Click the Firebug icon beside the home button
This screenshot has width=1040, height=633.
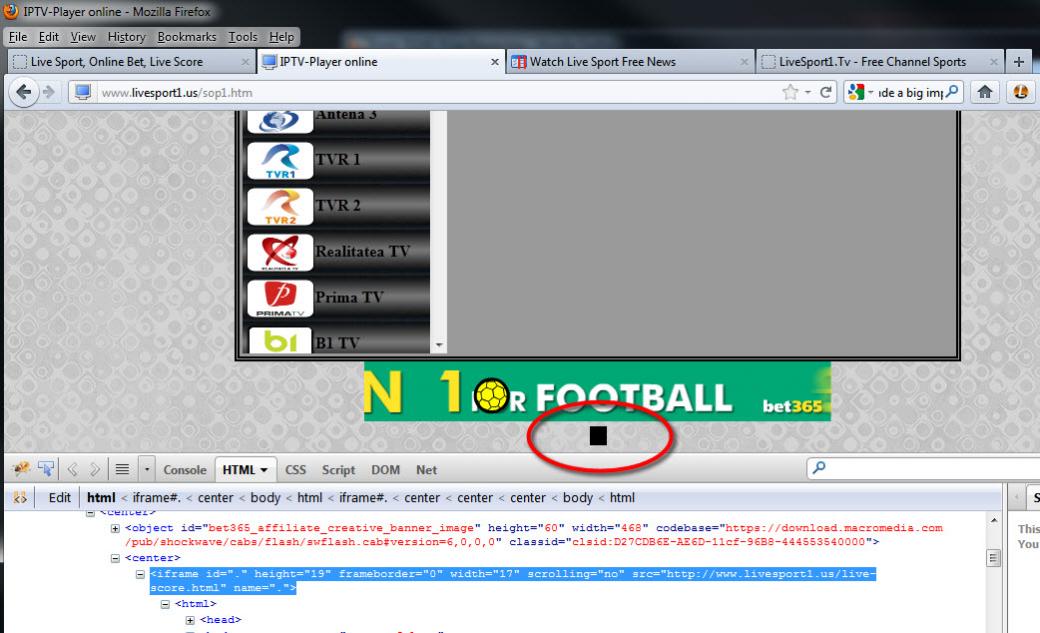click(x=1021, y=92)
